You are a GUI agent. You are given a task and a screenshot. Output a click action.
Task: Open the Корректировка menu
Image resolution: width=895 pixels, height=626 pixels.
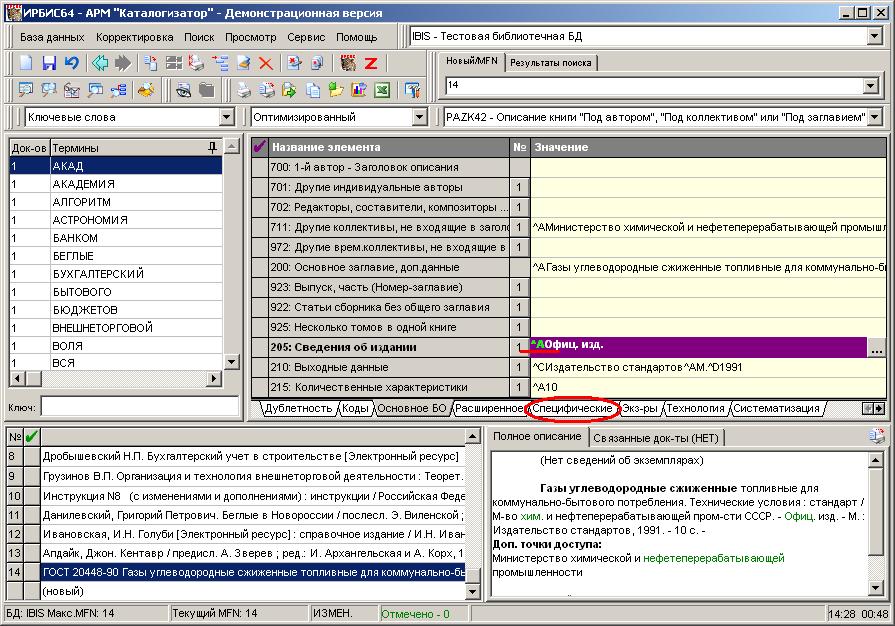coord(135,37)
